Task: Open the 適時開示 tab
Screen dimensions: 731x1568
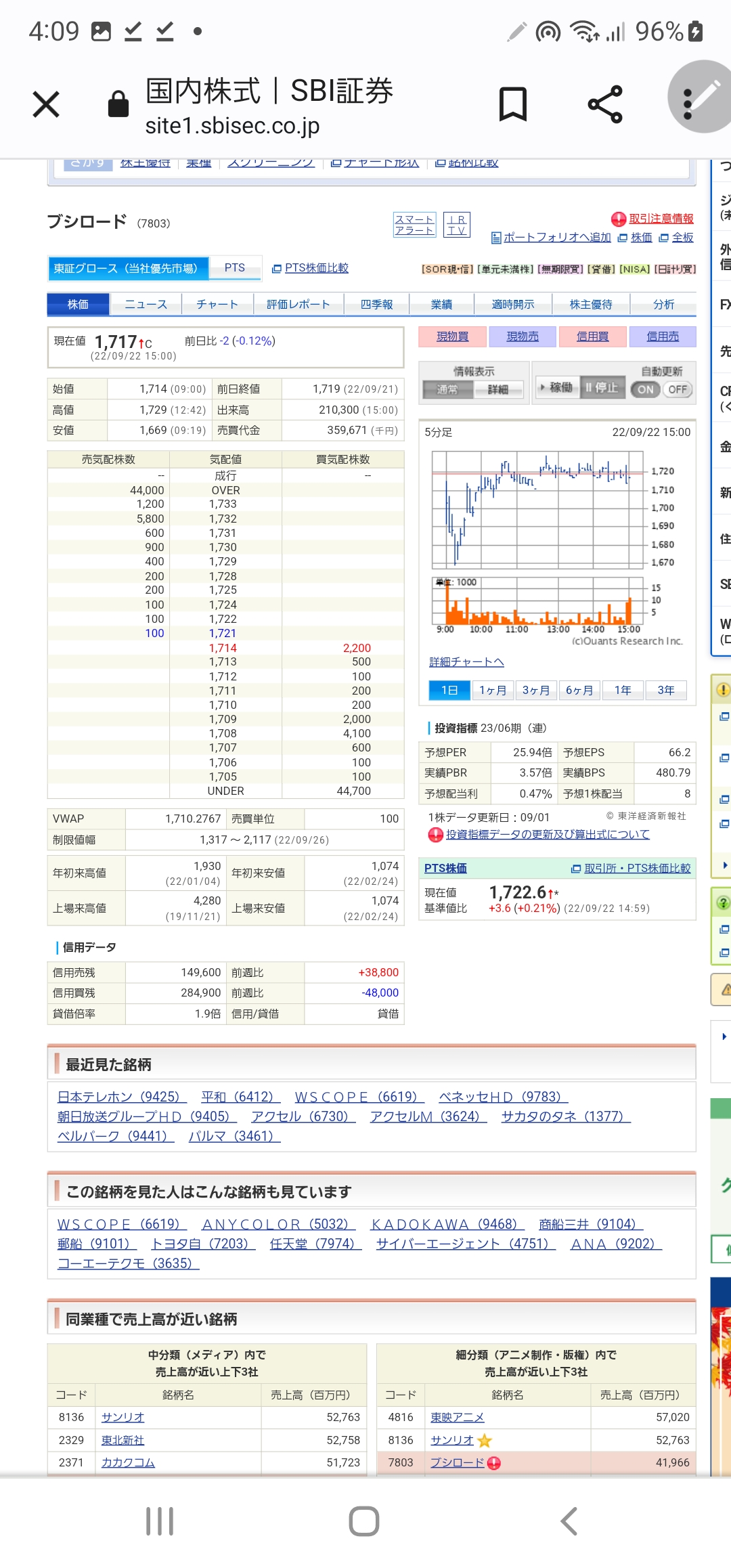Action: tap(513, 305)
